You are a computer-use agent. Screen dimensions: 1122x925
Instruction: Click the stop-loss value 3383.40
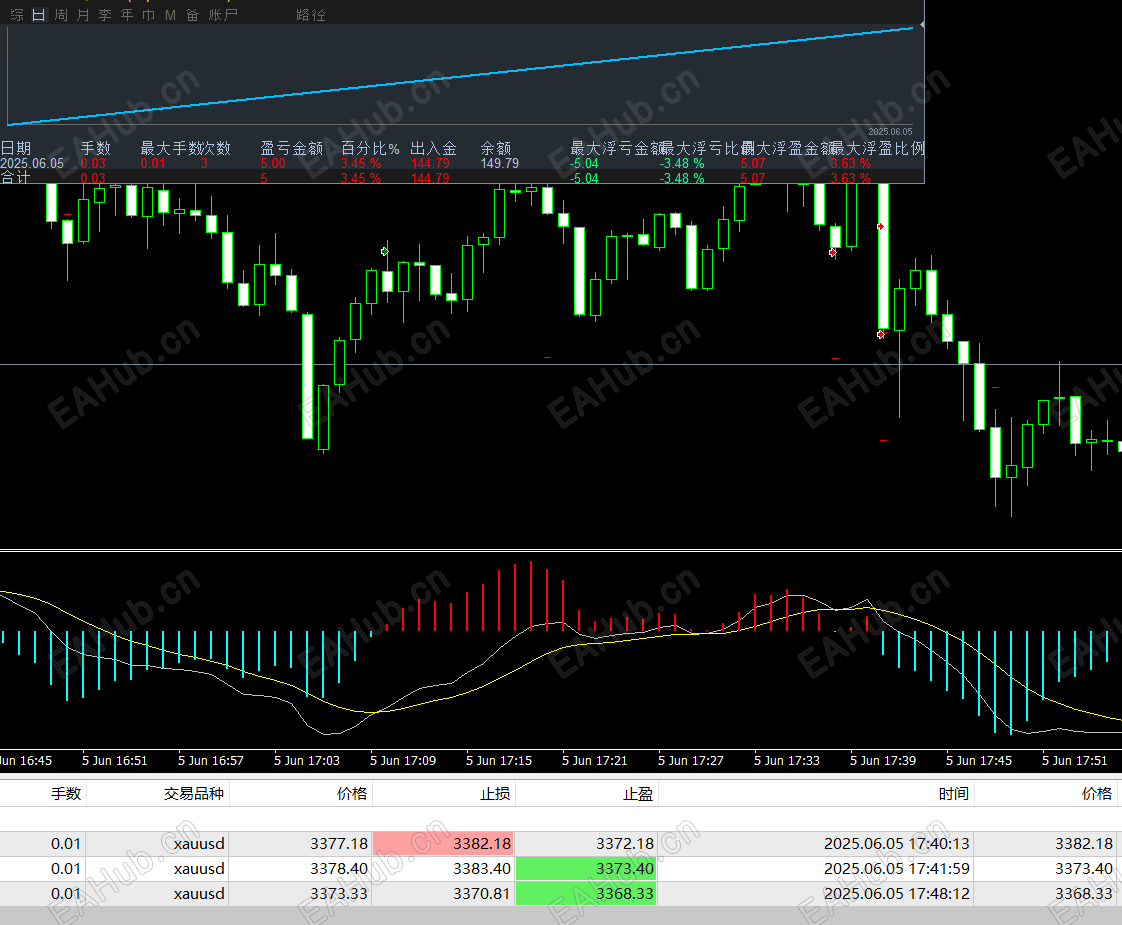coord(482,868)
